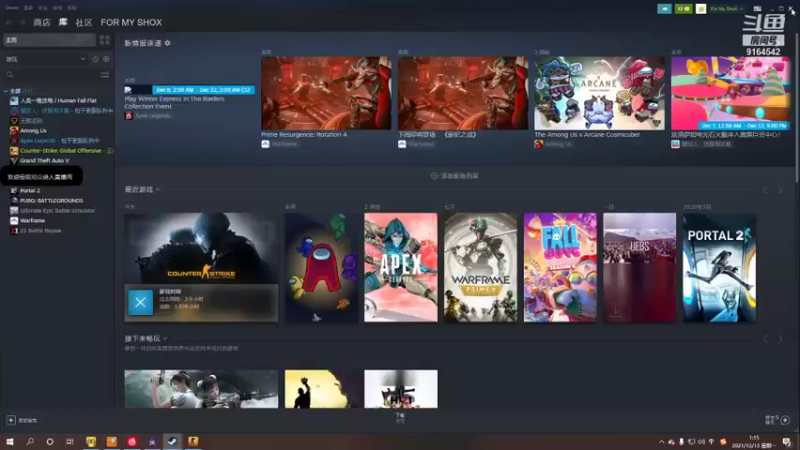The width and height of the screenshot is (800, 450).
Task: Select Counter-Strike: Global Offensive in list
Action: [62, 151]
